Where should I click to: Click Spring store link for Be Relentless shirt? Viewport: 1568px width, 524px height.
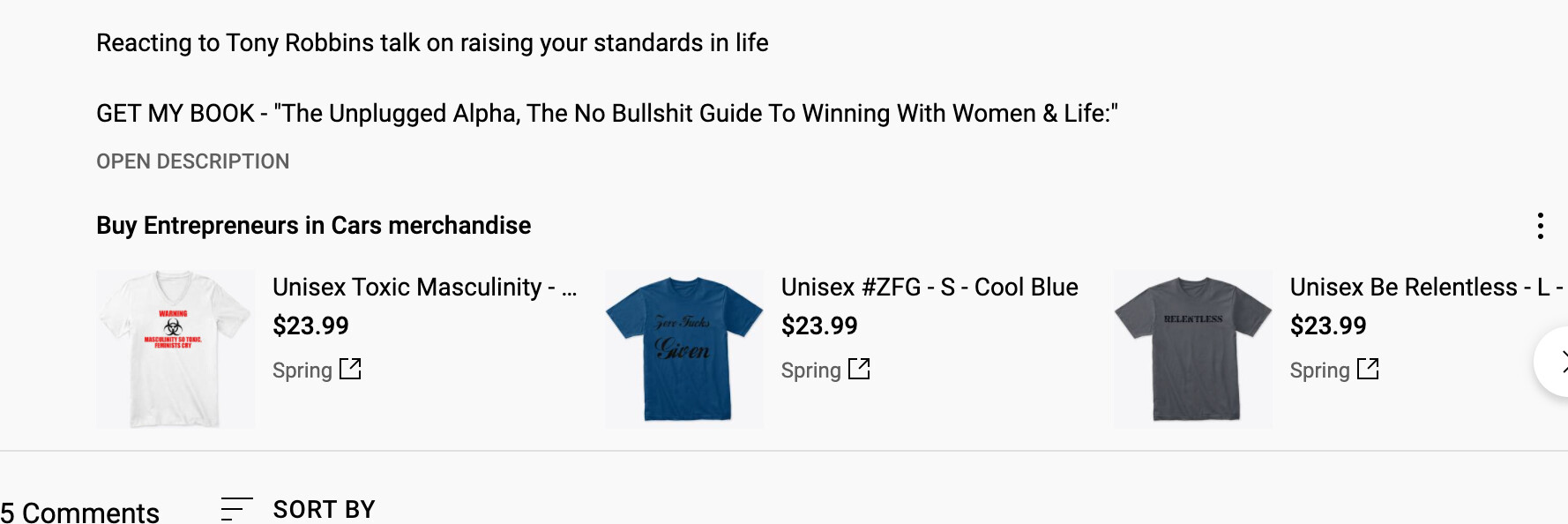pyautogui.click(x=1320, y=371)
